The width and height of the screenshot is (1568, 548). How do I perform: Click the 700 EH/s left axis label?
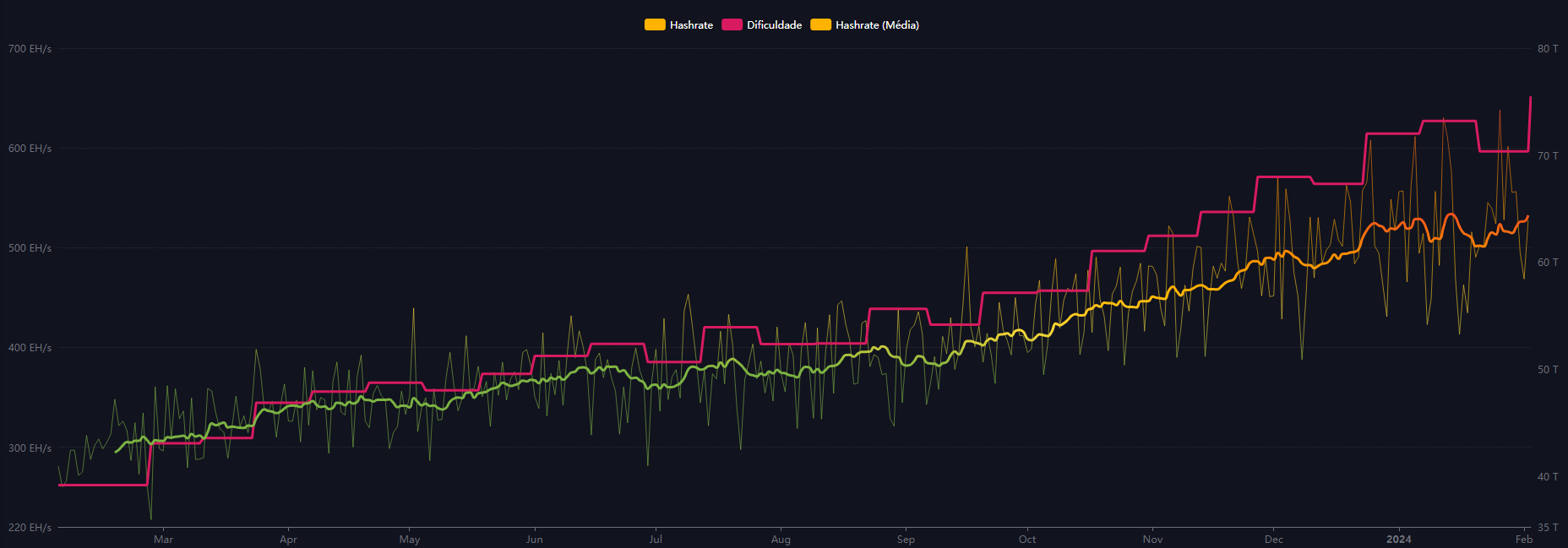point(30,49)
